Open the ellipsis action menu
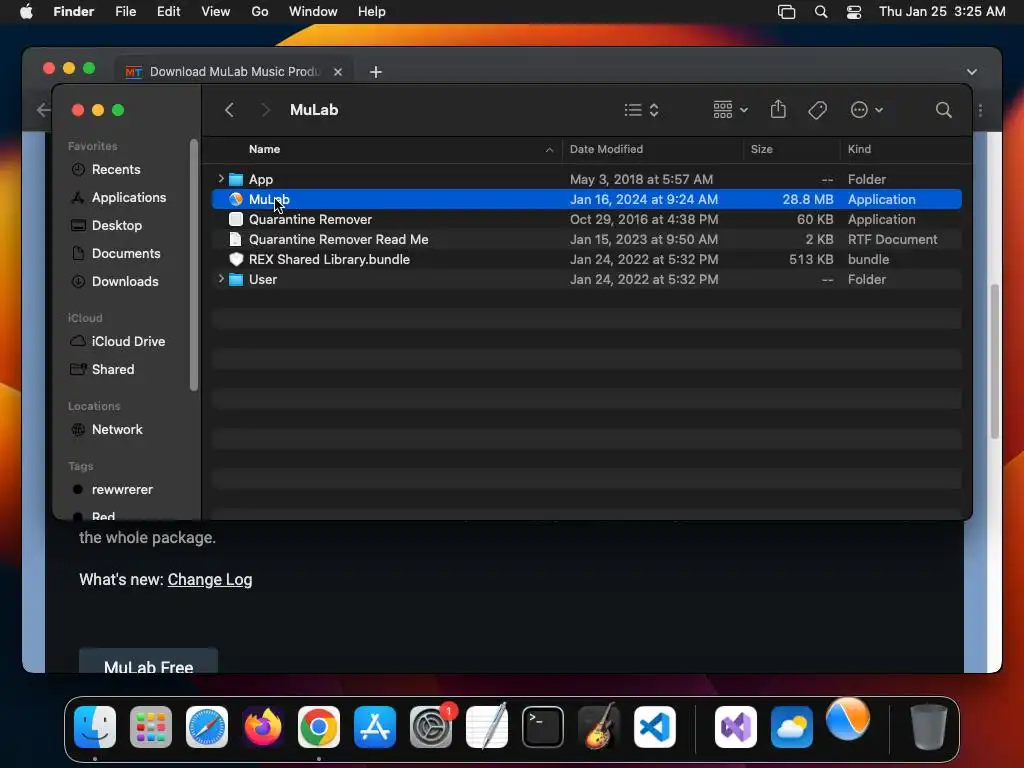Image resolution: width=1024 pixels, height=768 pixels. [867, 110]
